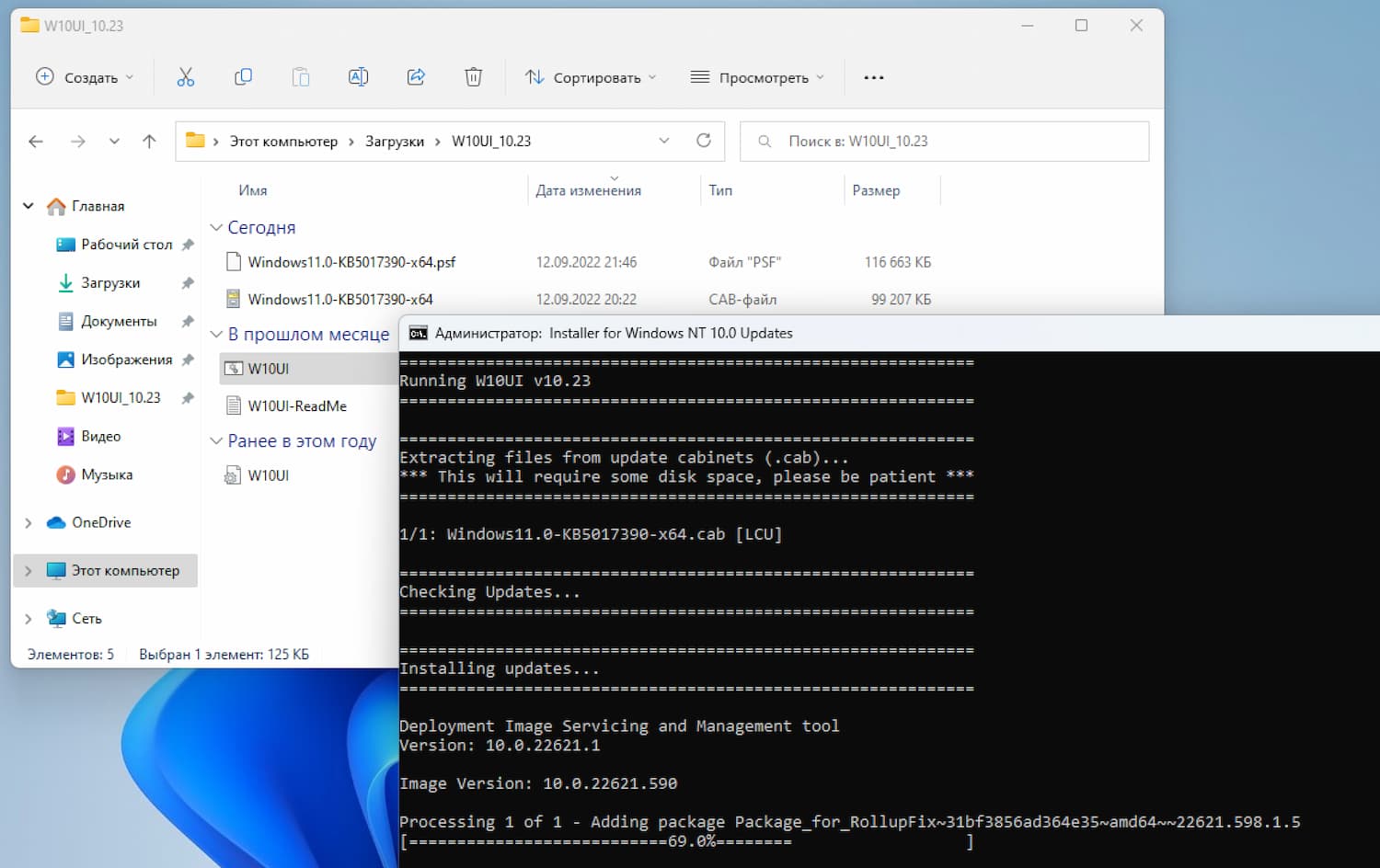Click the CAB file archive icon
This screenshot has height=868, width=1380.
pyautogui.click(x=234, y=299)
